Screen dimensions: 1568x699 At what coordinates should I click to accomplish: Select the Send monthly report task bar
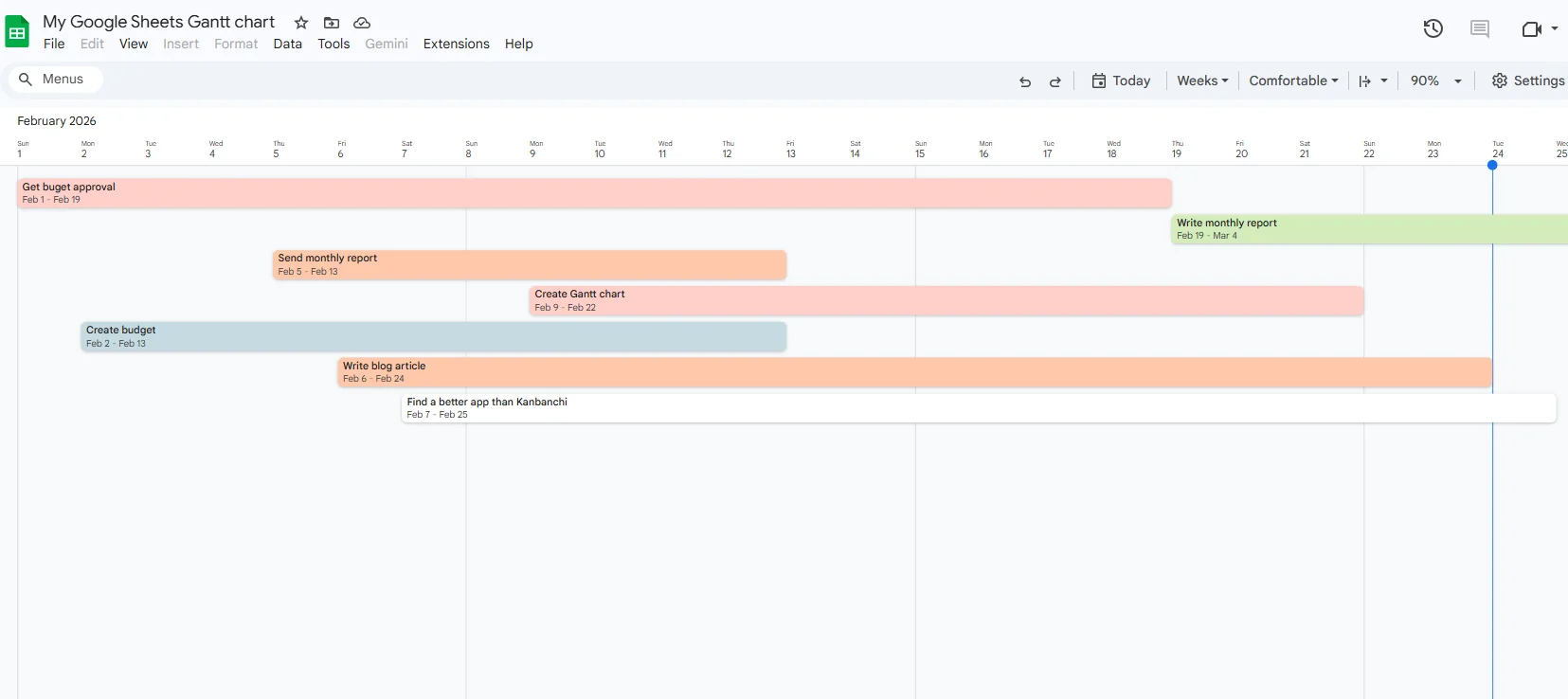(530, 264)
